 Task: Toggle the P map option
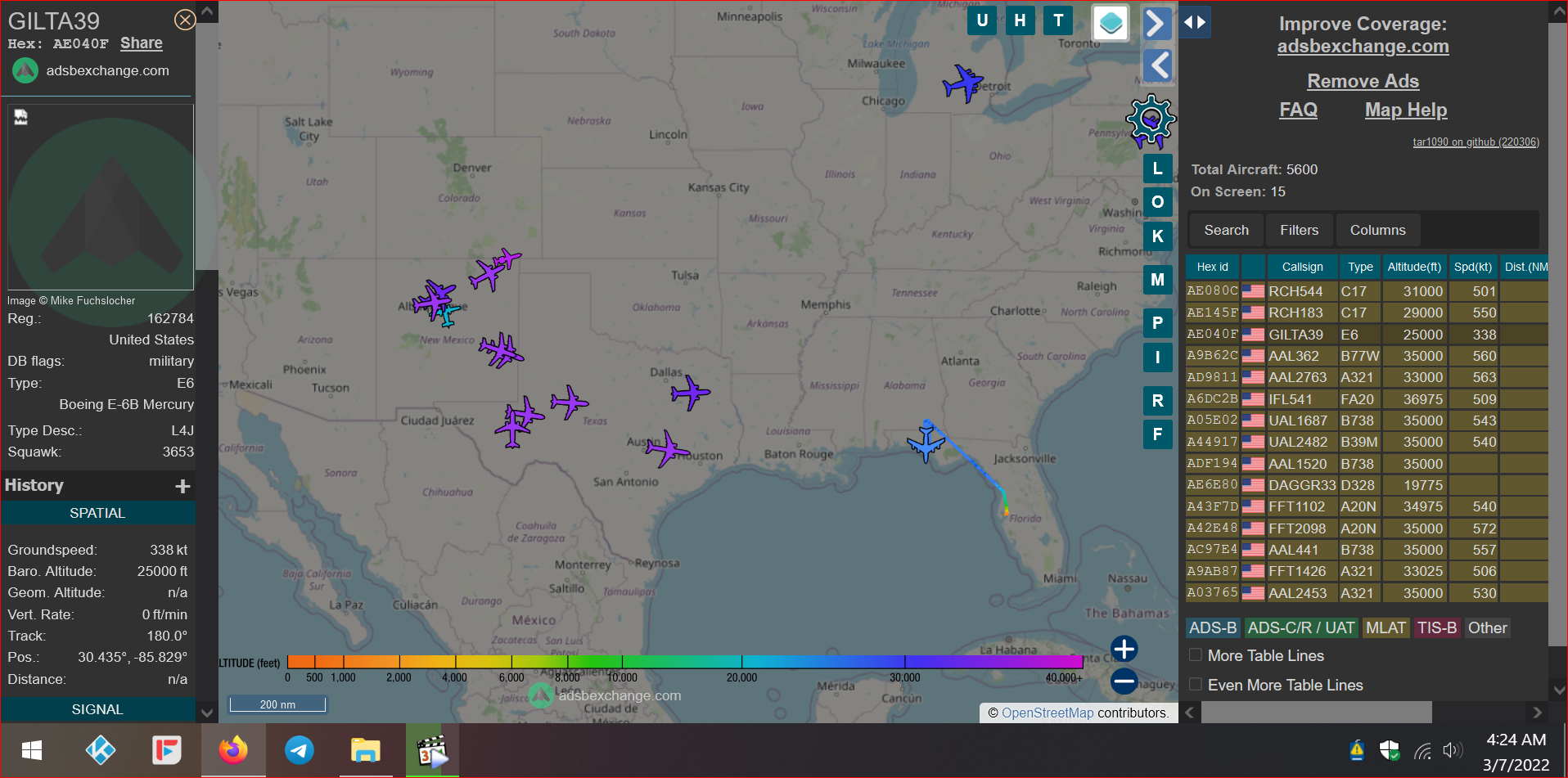click(x=1157, y=323)
